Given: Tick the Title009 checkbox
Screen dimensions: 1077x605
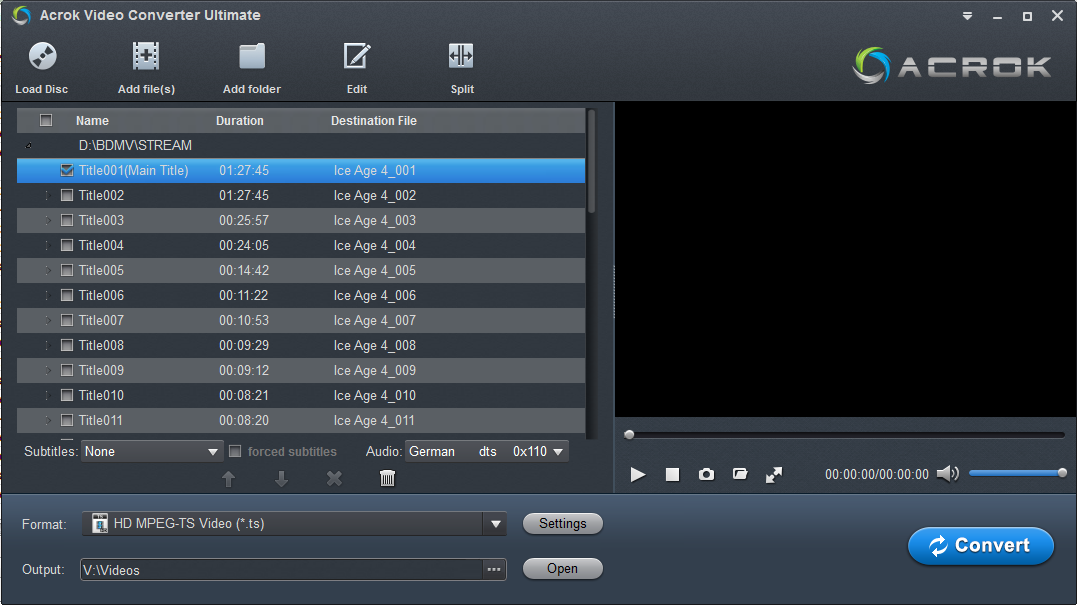Looking at the screenshot, I should point(67,370).
